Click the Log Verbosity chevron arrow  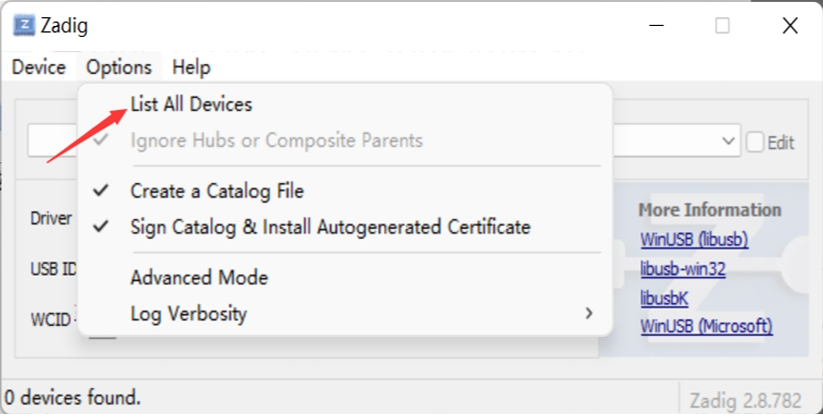coord(589,313)
